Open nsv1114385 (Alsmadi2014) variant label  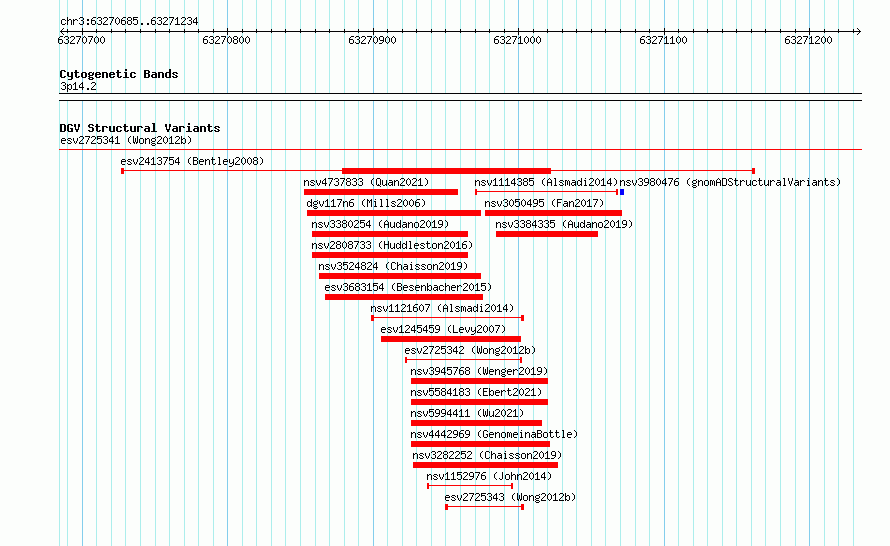pos(546,182)
